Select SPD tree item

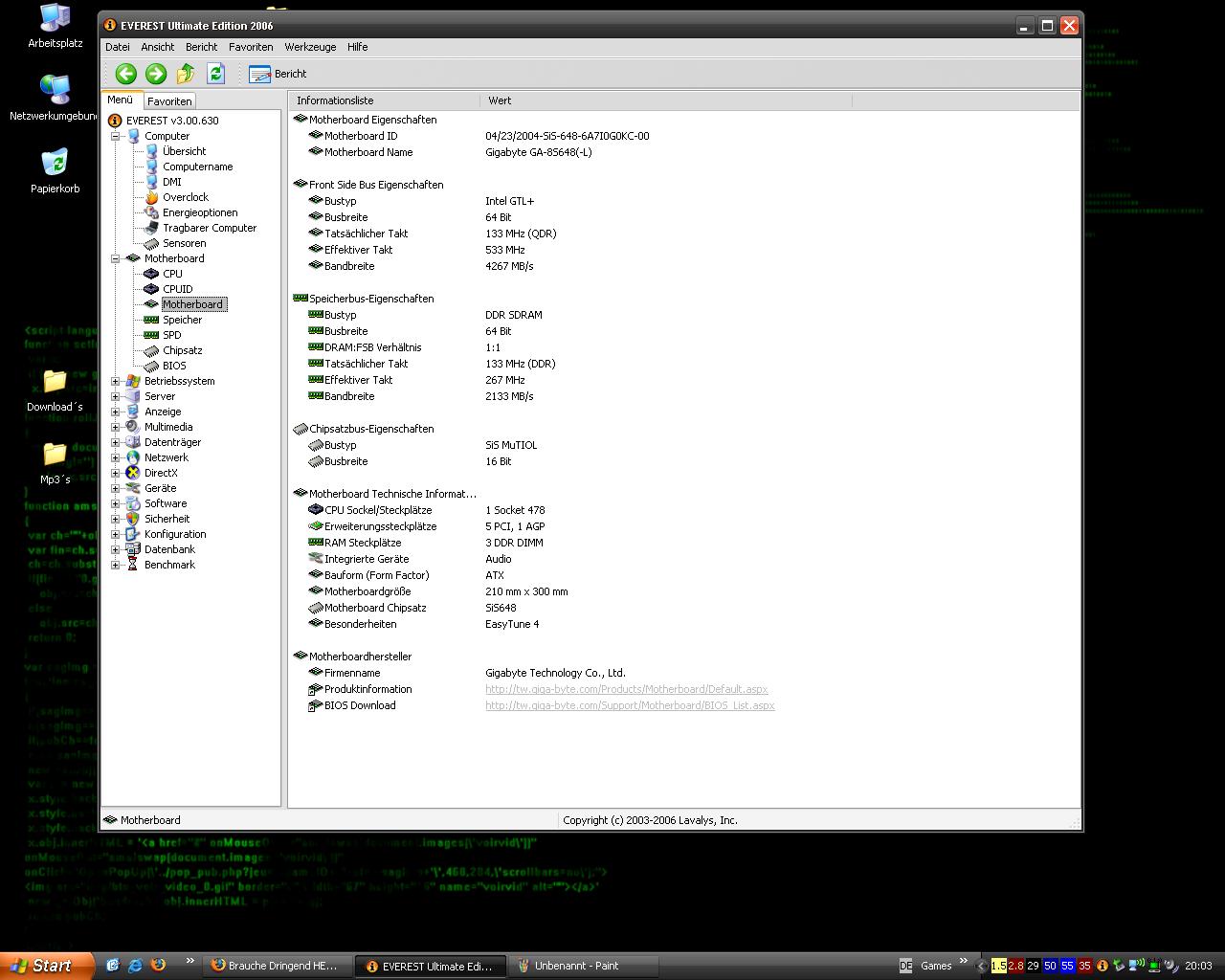coord(171,335)
